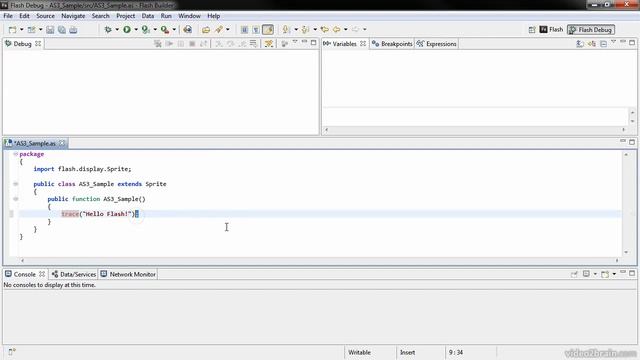Toggle the highlighted pencil toolbar button
640x360 pixels.
point(268,29)
